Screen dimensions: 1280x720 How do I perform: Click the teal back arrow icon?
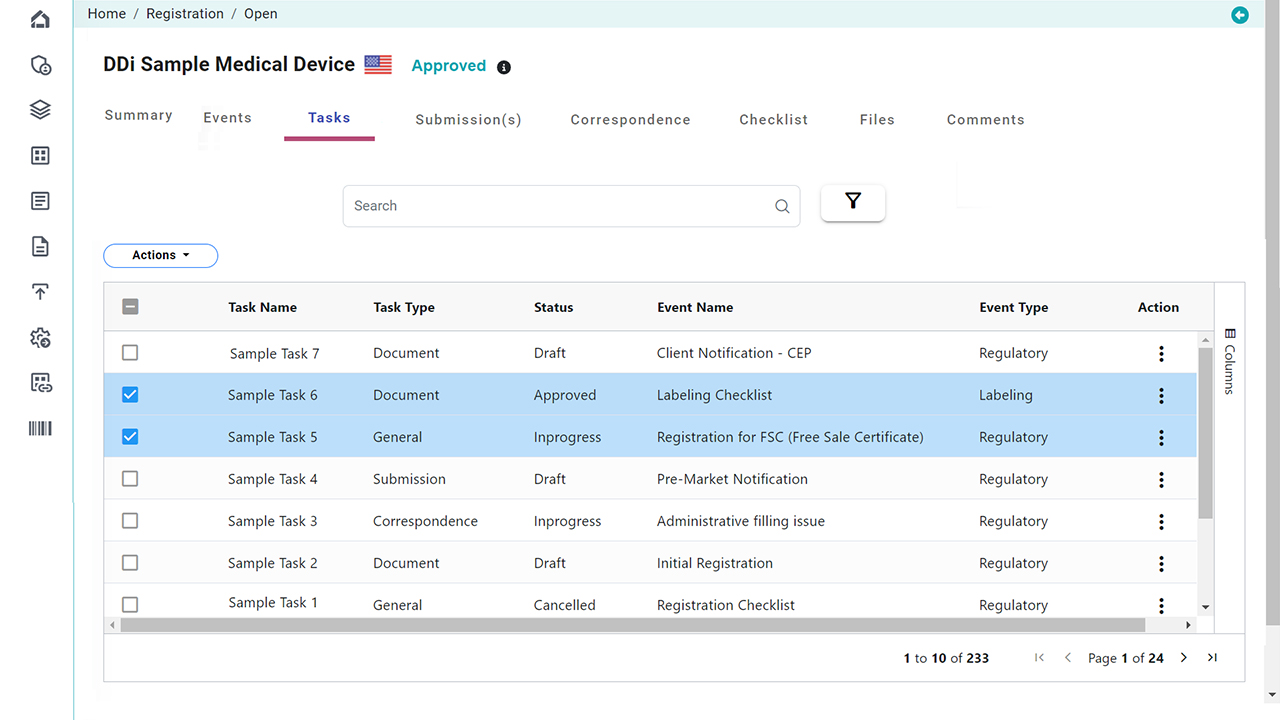tap(1240, 14)
